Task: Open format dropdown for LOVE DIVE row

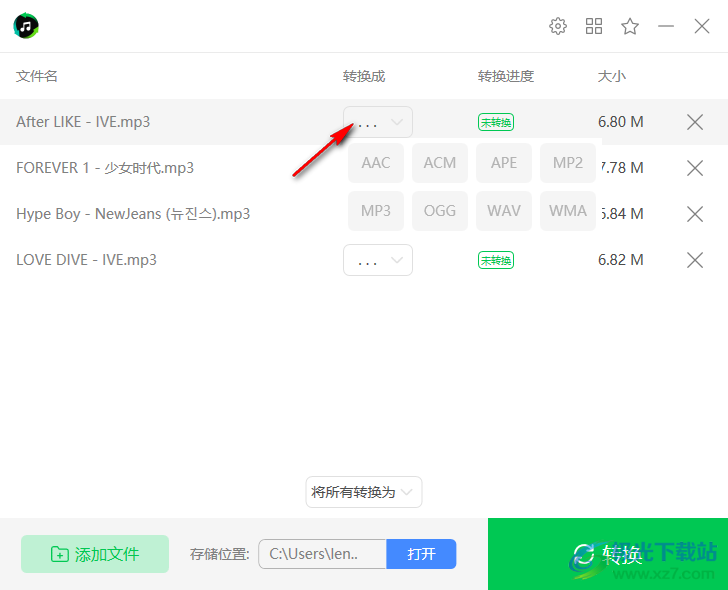Action: [x=378, y=260]
